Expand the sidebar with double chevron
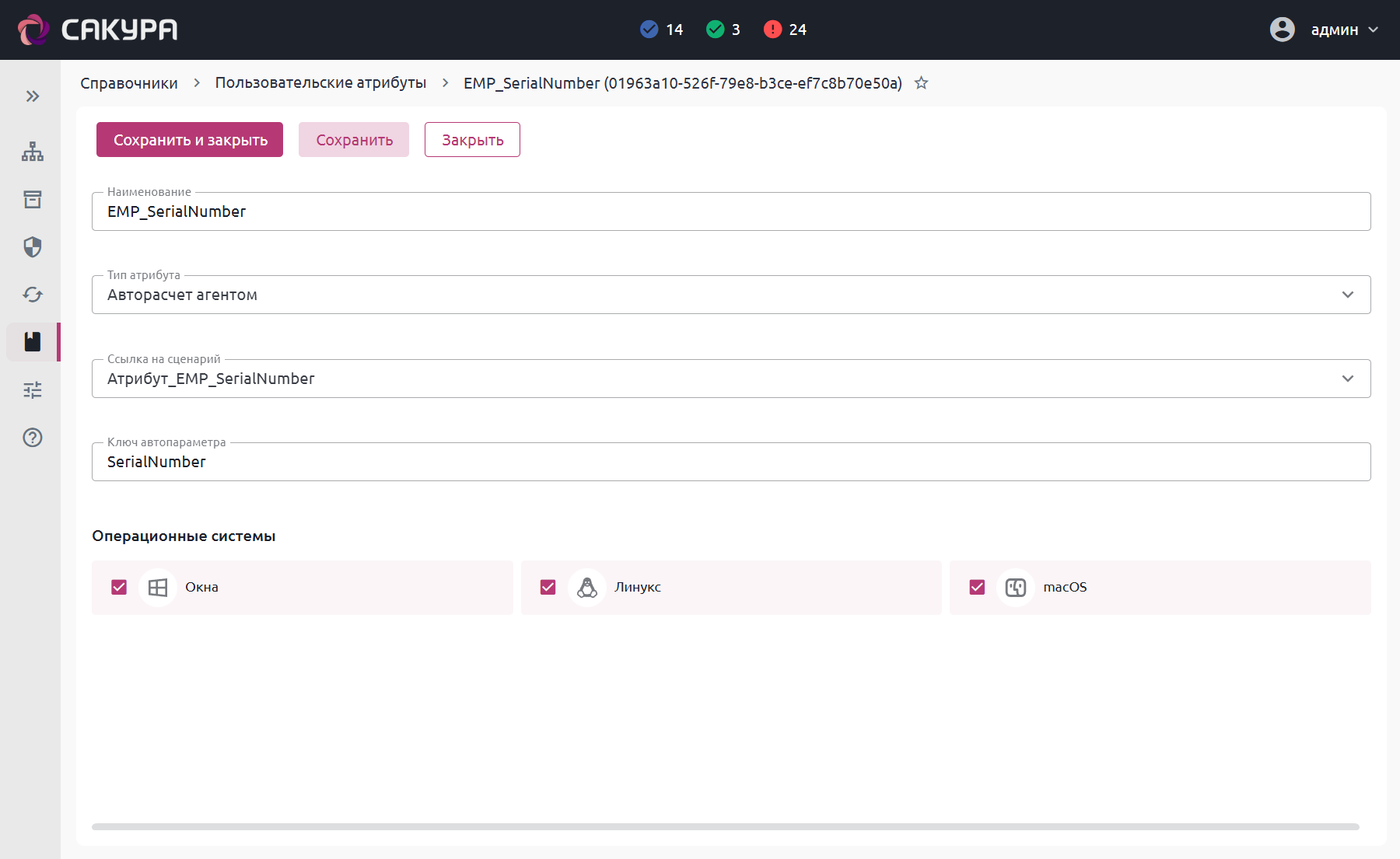The width and height of the screenshot is (1400, 859). [33, 96]
